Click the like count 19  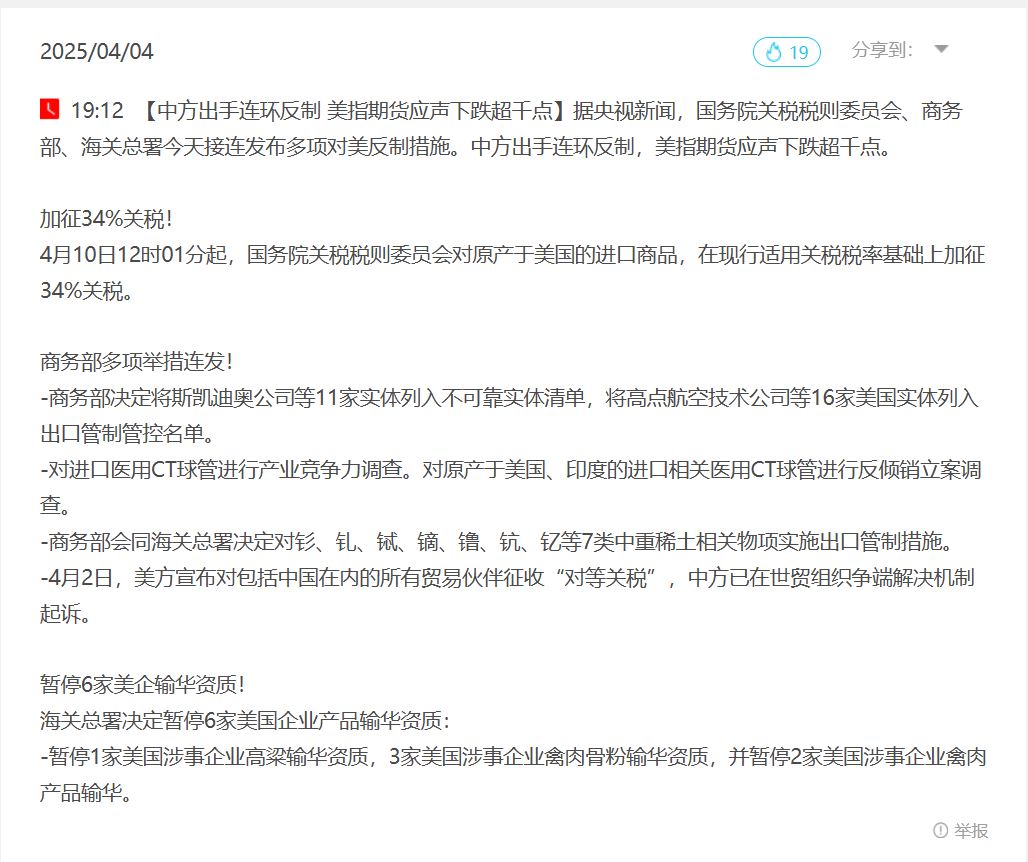799,52
